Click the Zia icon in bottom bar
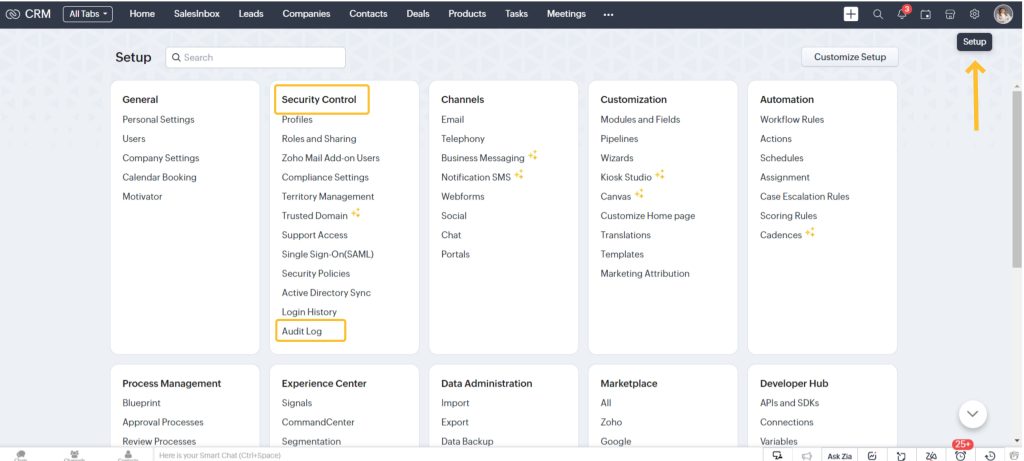This screenshot has height=461, width=1024. [x=931, y=456]
